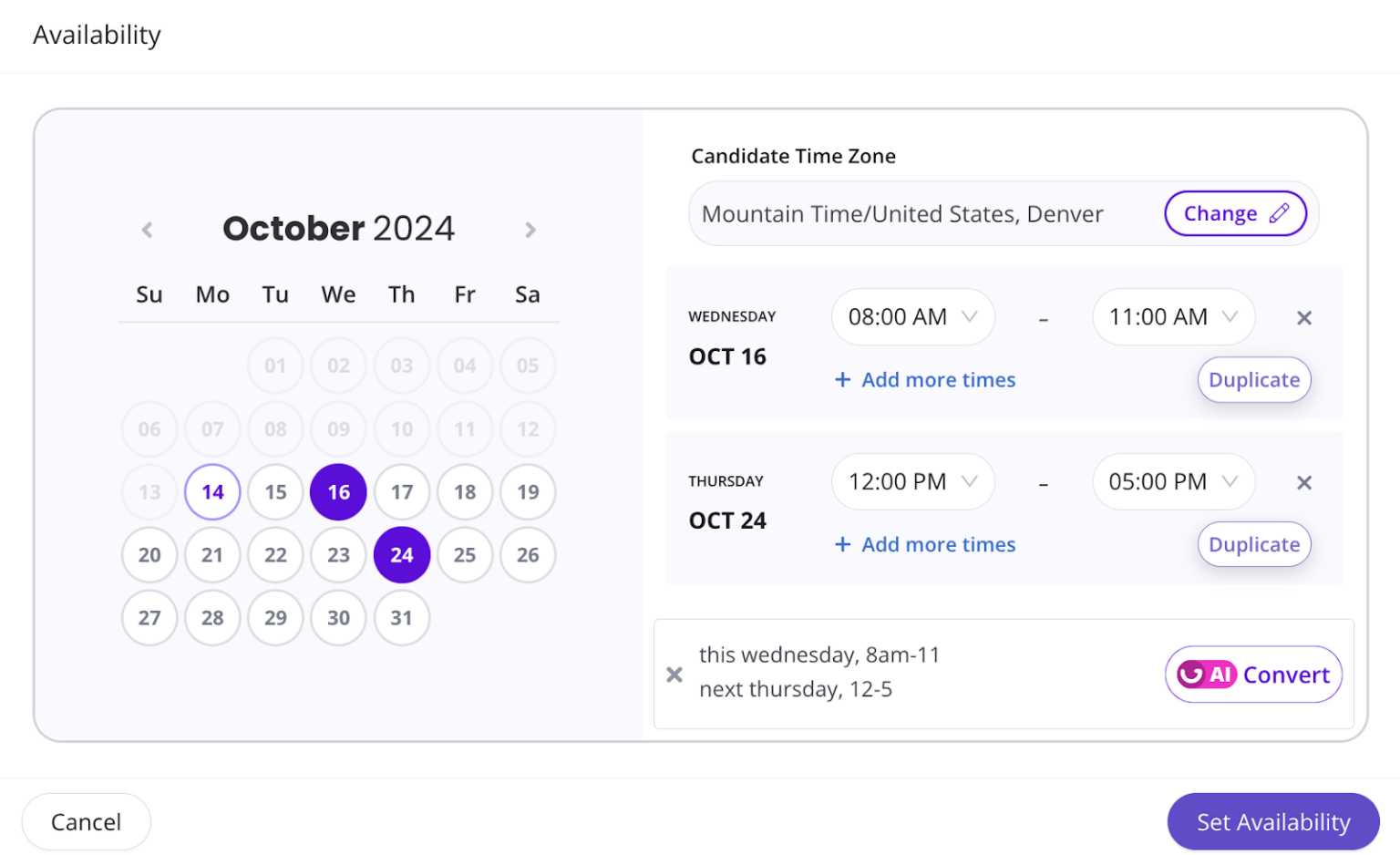The height and width of the screenshot is (855, 1400).
Task: Click the plus icon to add times for Oct 16
Action: point(841,380)
